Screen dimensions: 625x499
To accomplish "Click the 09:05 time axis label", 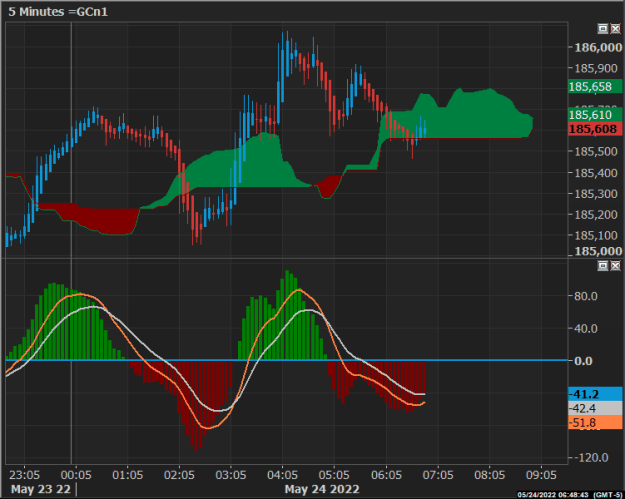I will 541,475.
